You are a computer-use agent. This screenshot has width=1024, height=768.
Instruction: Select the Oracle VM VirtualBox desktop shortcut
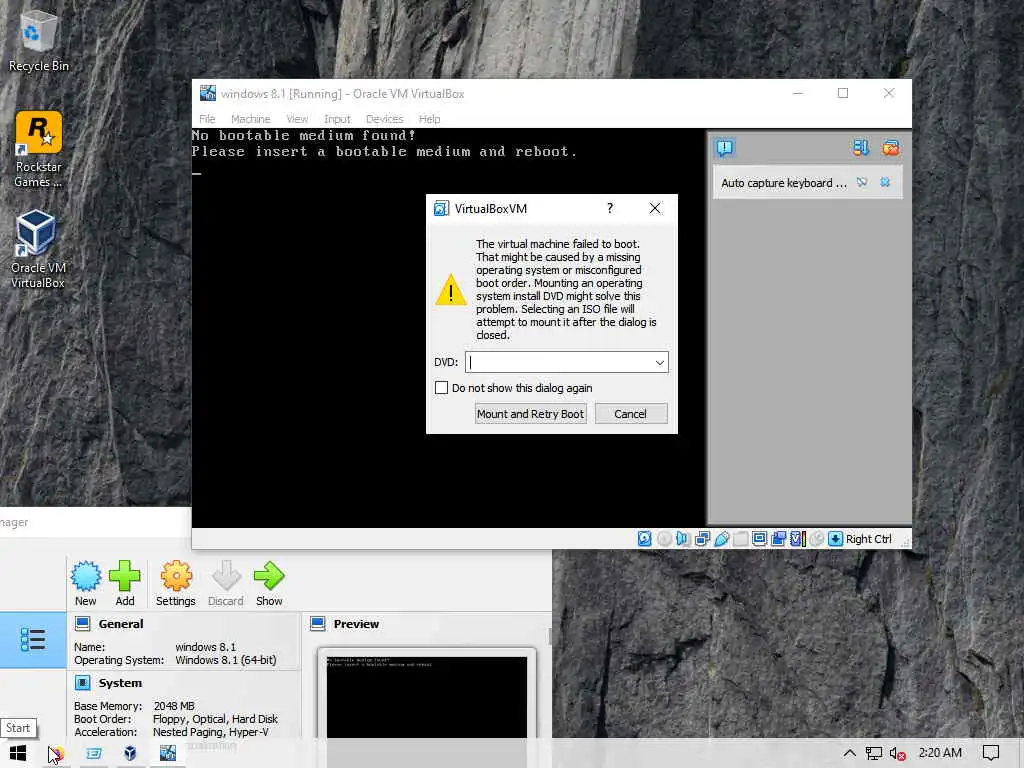point(38,249)
